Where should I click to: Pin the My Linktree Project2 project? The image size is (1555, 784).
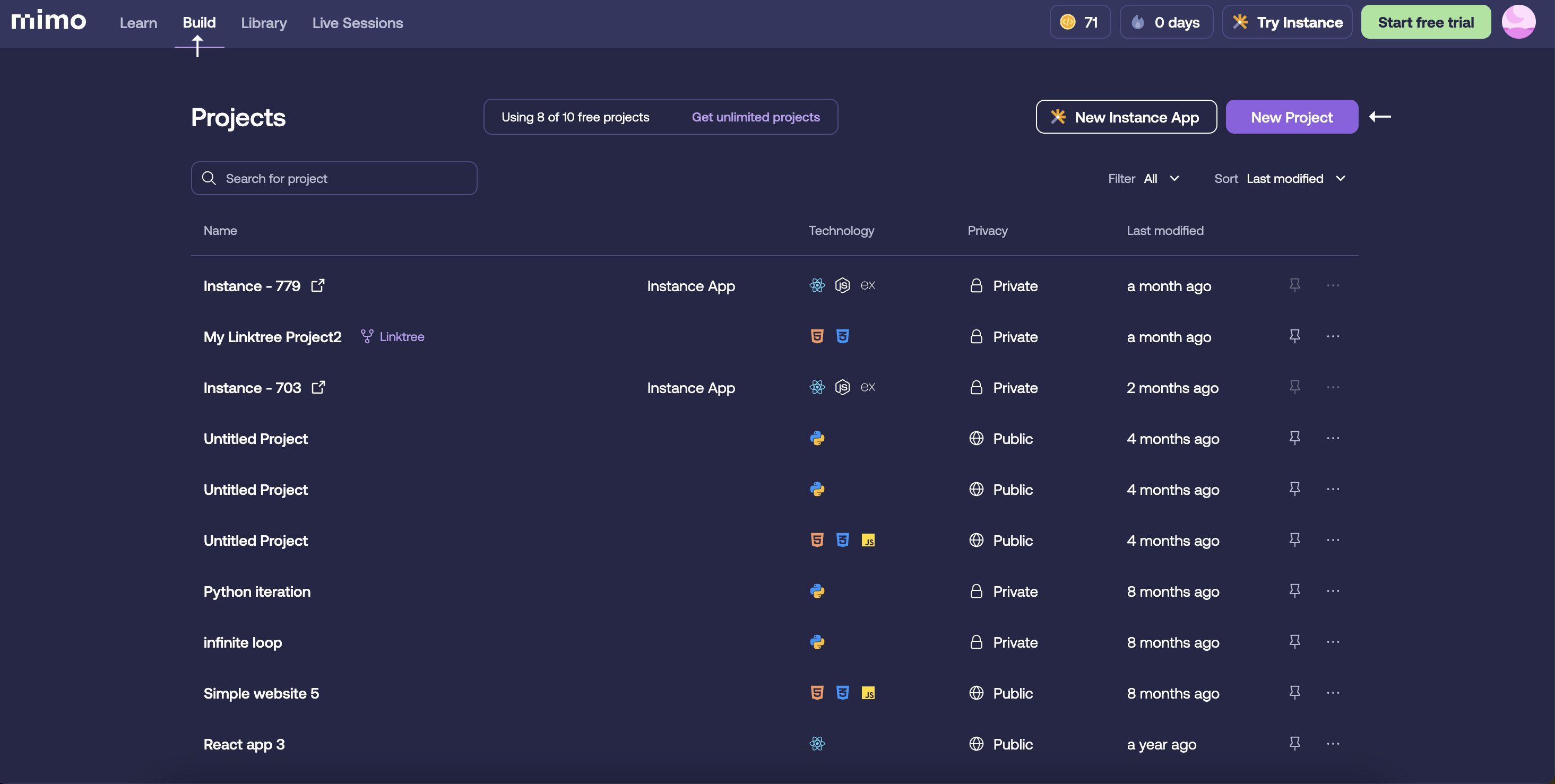tap(1295, 336)
